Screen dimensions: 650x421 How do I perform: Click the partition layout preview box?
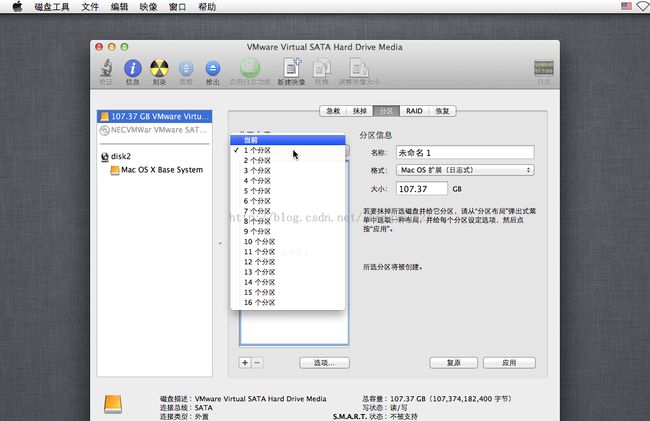[x=294, y=327]
